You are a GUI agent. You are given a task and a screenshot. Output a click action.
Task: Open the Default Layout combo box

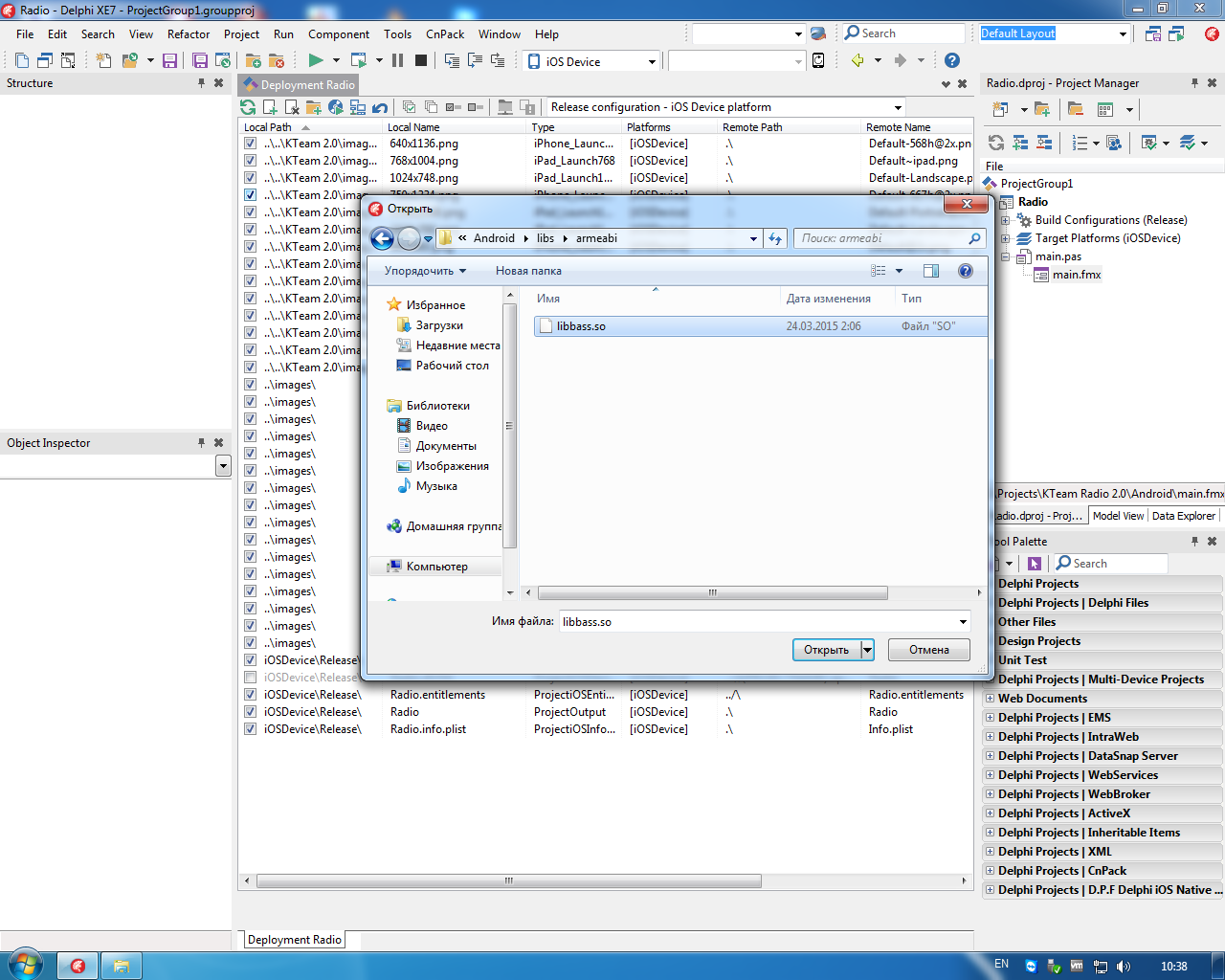click(x=1123, y=33)
